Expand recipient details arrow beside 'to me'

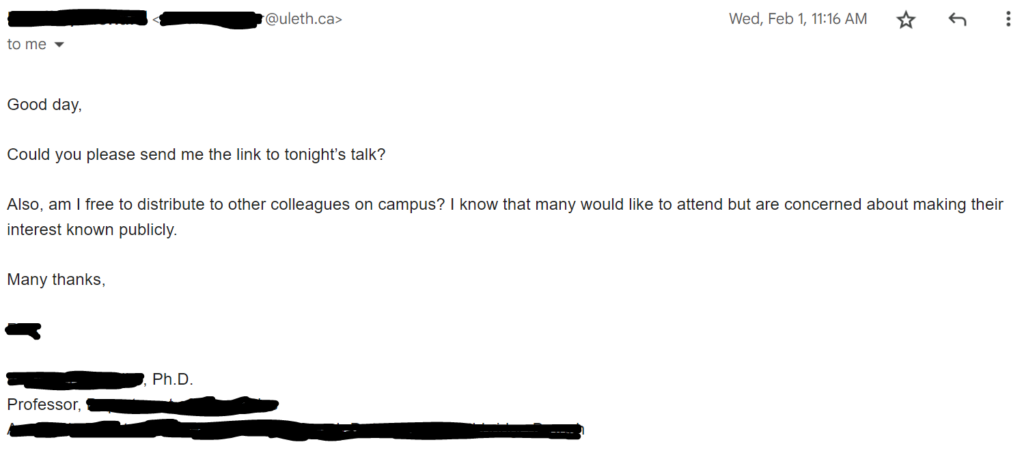click(x=59, y=45)
